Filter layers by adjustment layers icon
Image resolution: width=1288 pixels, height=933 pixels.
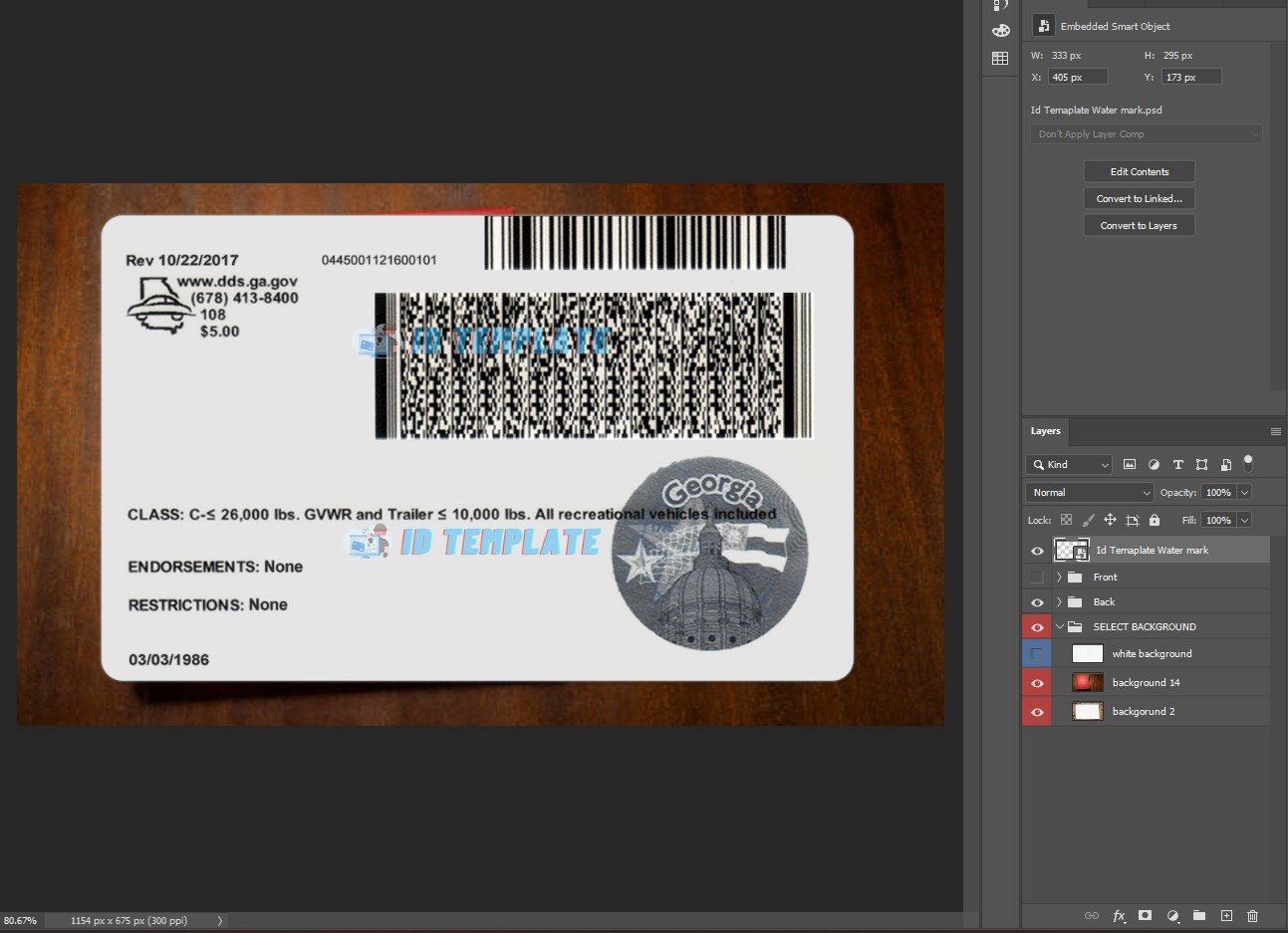click(x=1154, y=465)
